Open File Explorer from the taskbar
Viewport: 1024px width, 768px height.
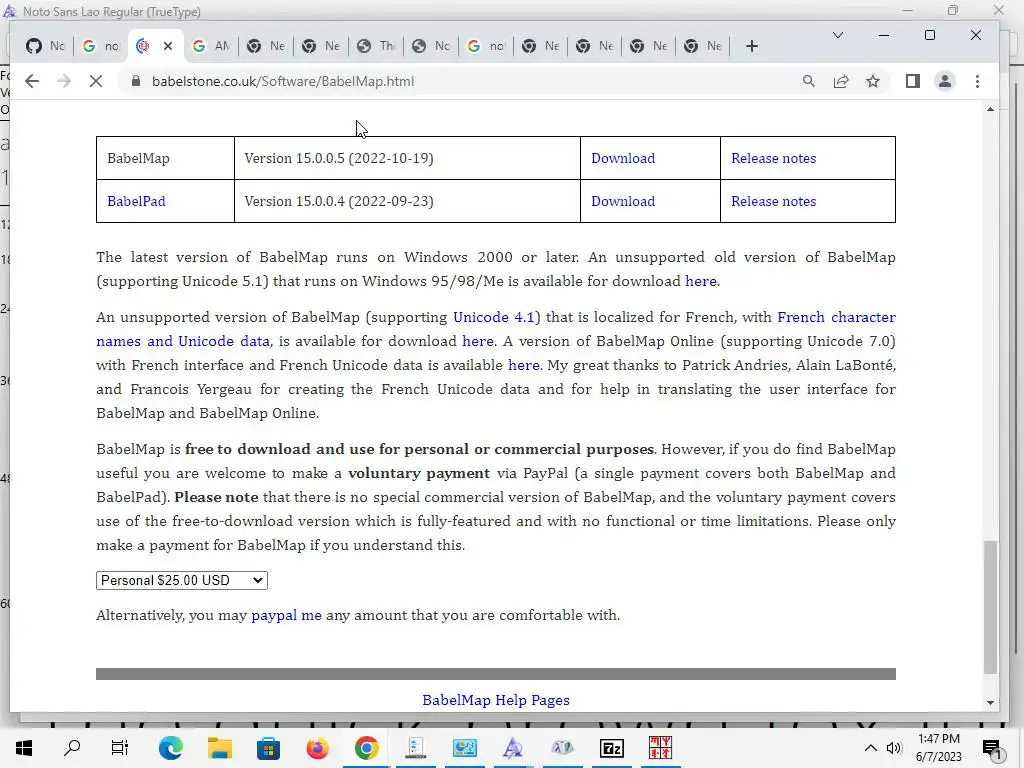[220, 748]
